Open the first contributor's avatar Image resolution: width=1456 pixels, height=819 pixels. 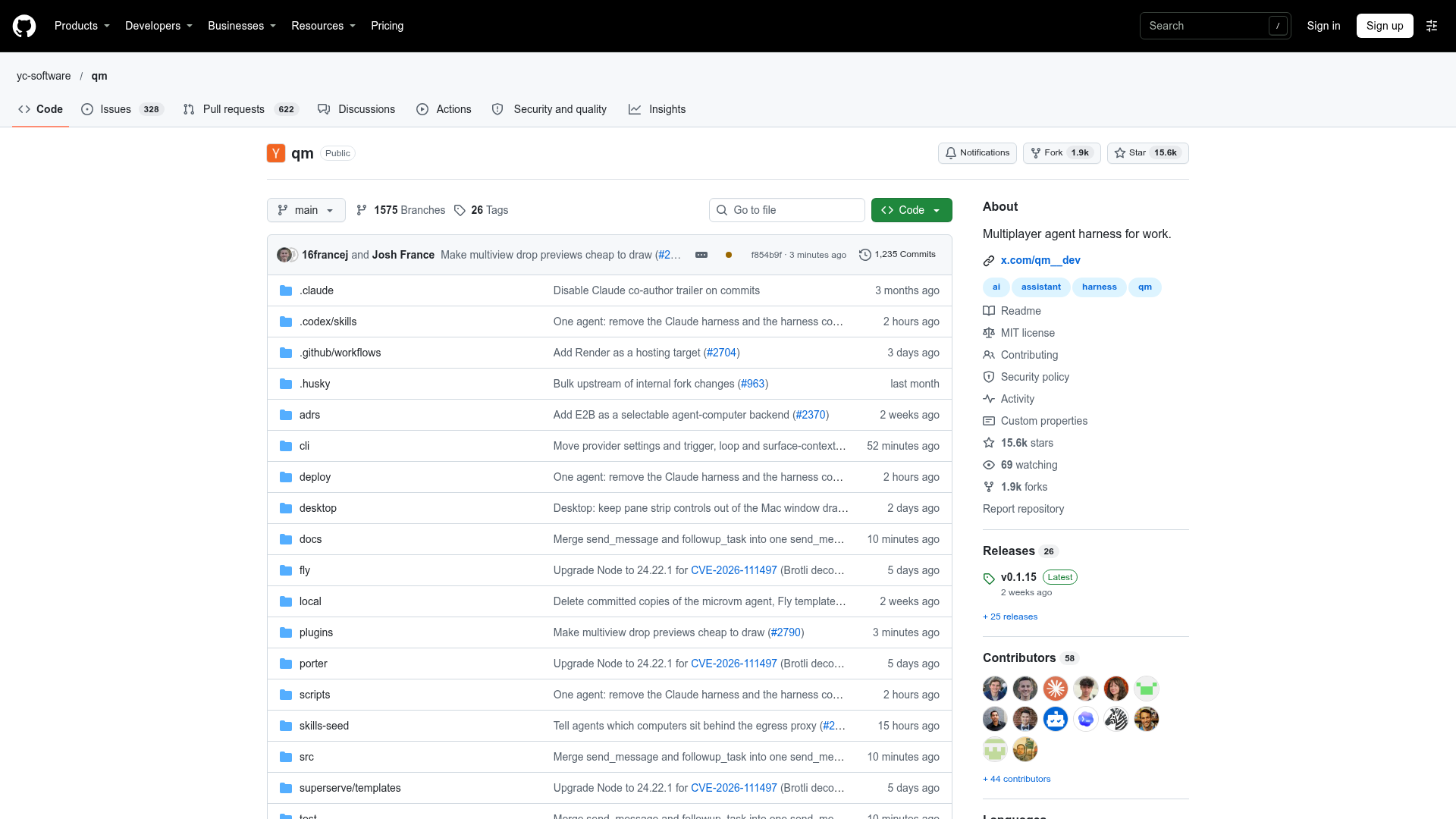(x=995, y=689)
